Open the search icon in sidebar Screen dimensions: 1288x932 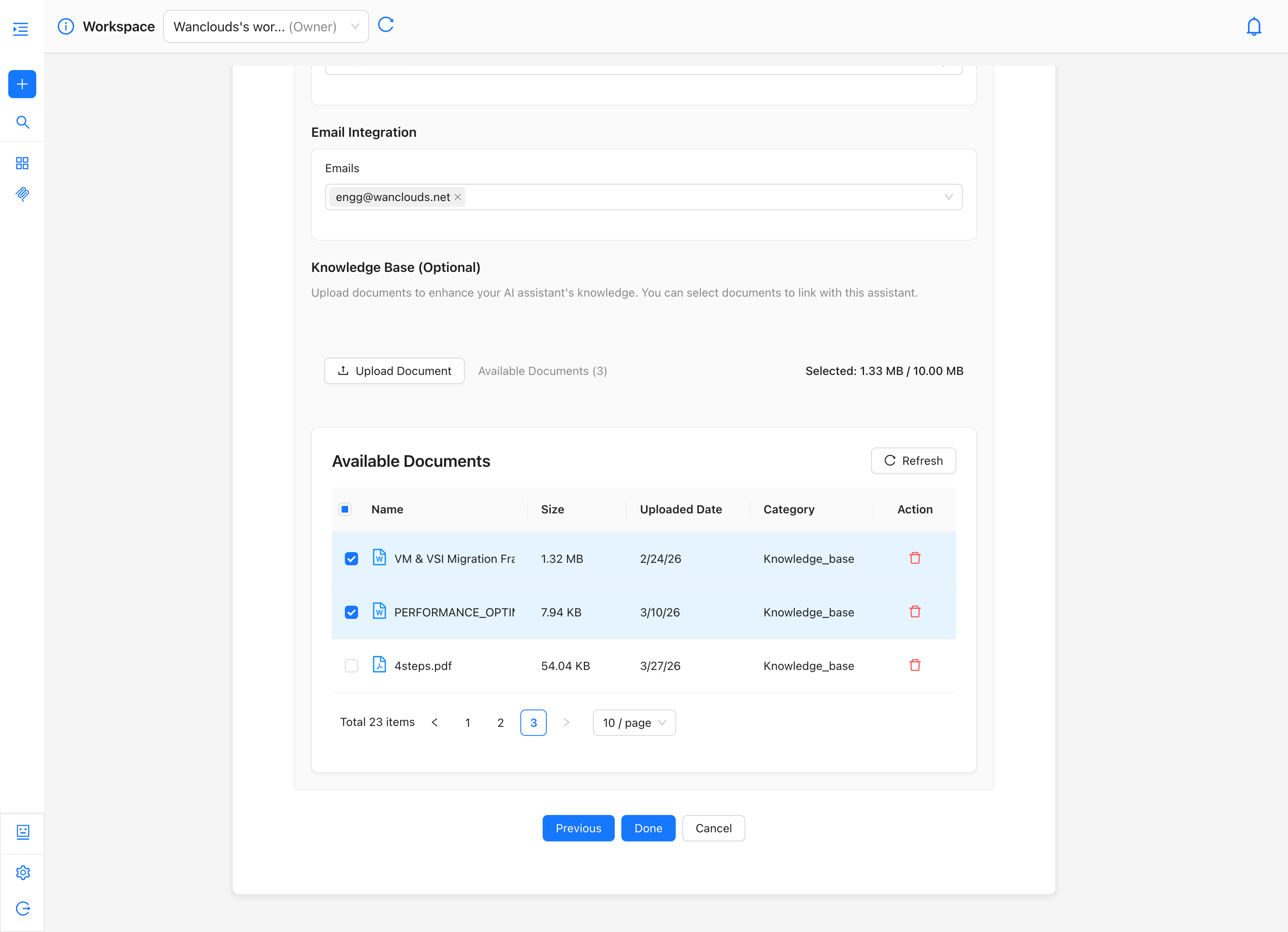point(22,122)
